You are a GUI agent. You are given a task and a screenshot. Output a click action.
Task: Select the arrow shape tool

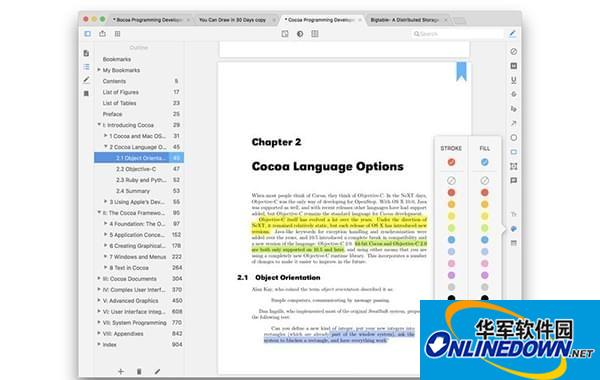pos(514,123)
